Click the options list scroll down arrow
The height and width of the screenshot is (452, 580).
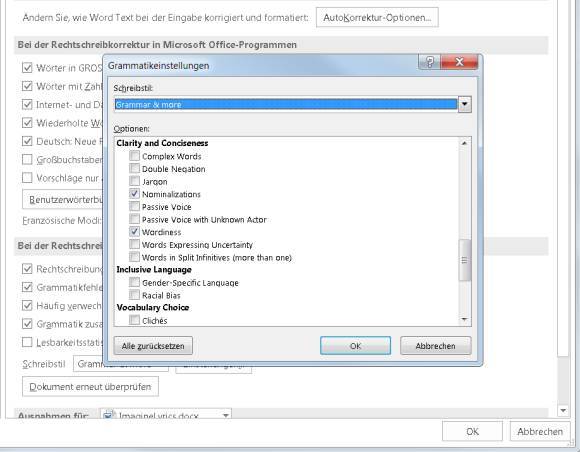pos(465,320)
